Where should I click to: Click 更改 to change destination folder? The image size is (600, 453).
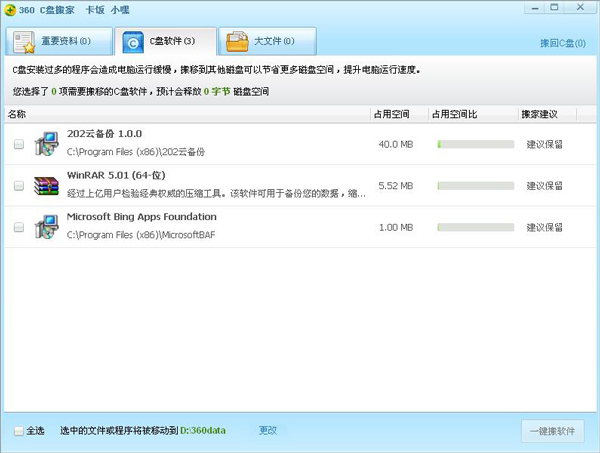point(267,431)
